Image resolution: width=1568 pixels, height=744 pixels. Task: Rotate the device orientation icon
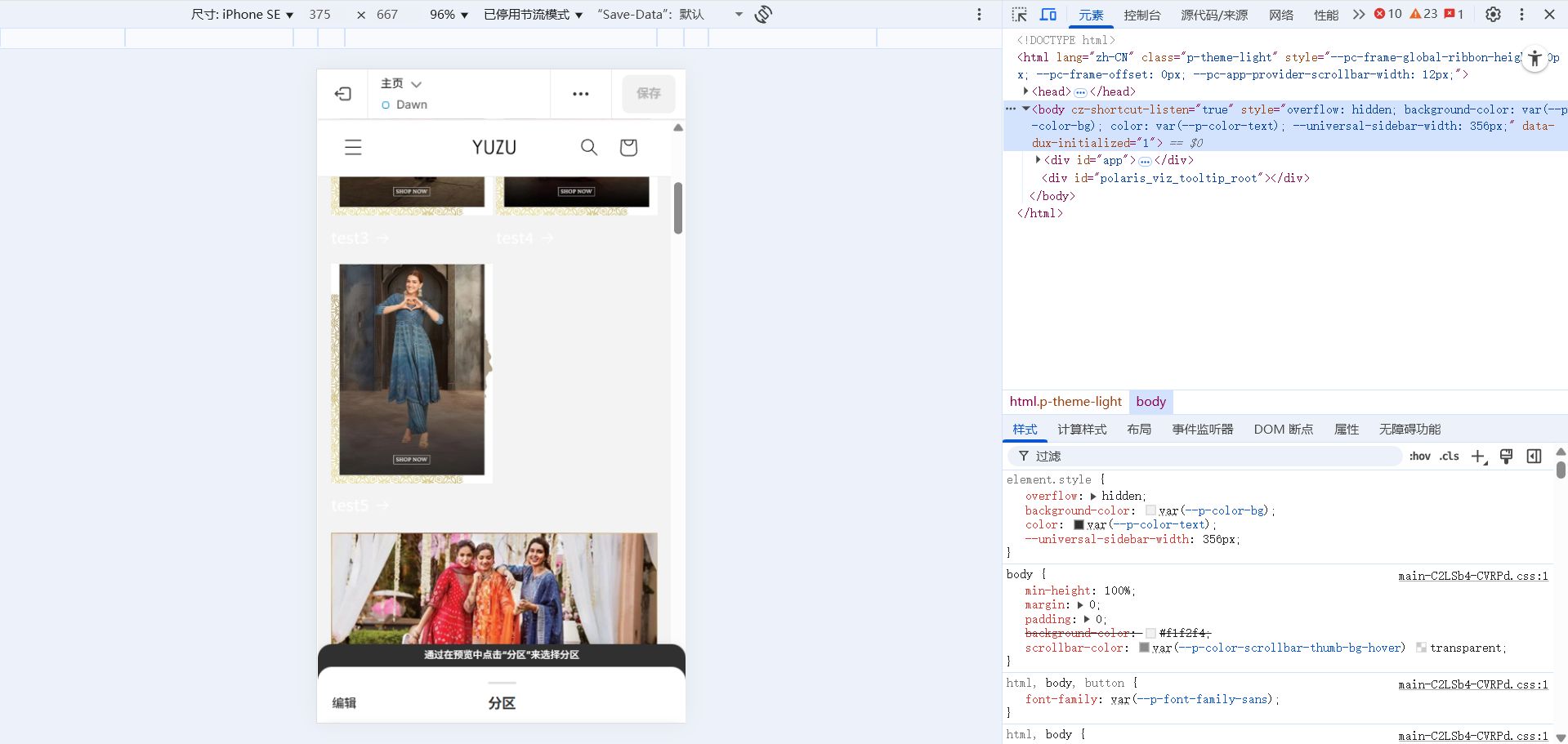[763, 14]
